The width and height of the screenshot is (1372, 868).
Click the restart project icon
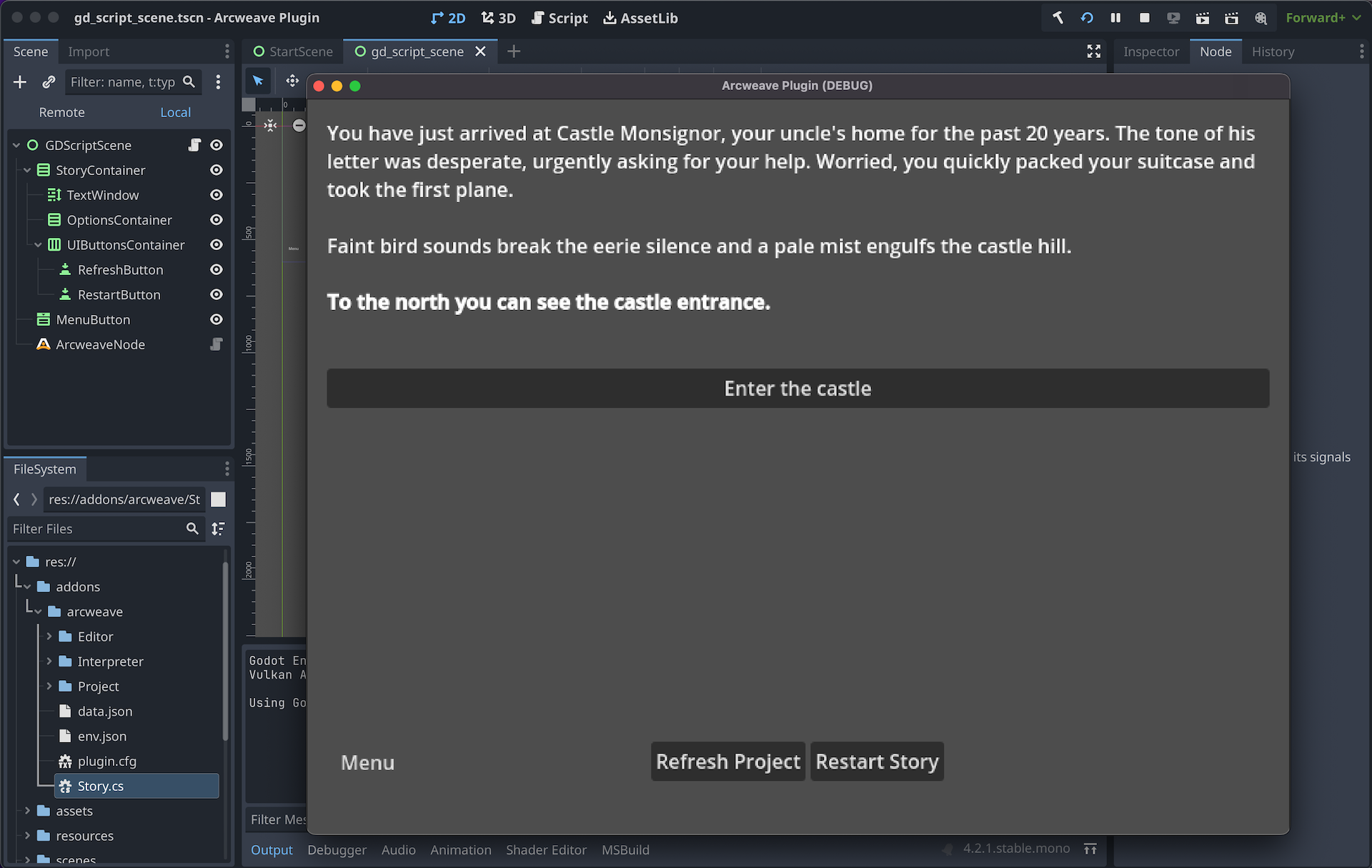[1087, 18]
